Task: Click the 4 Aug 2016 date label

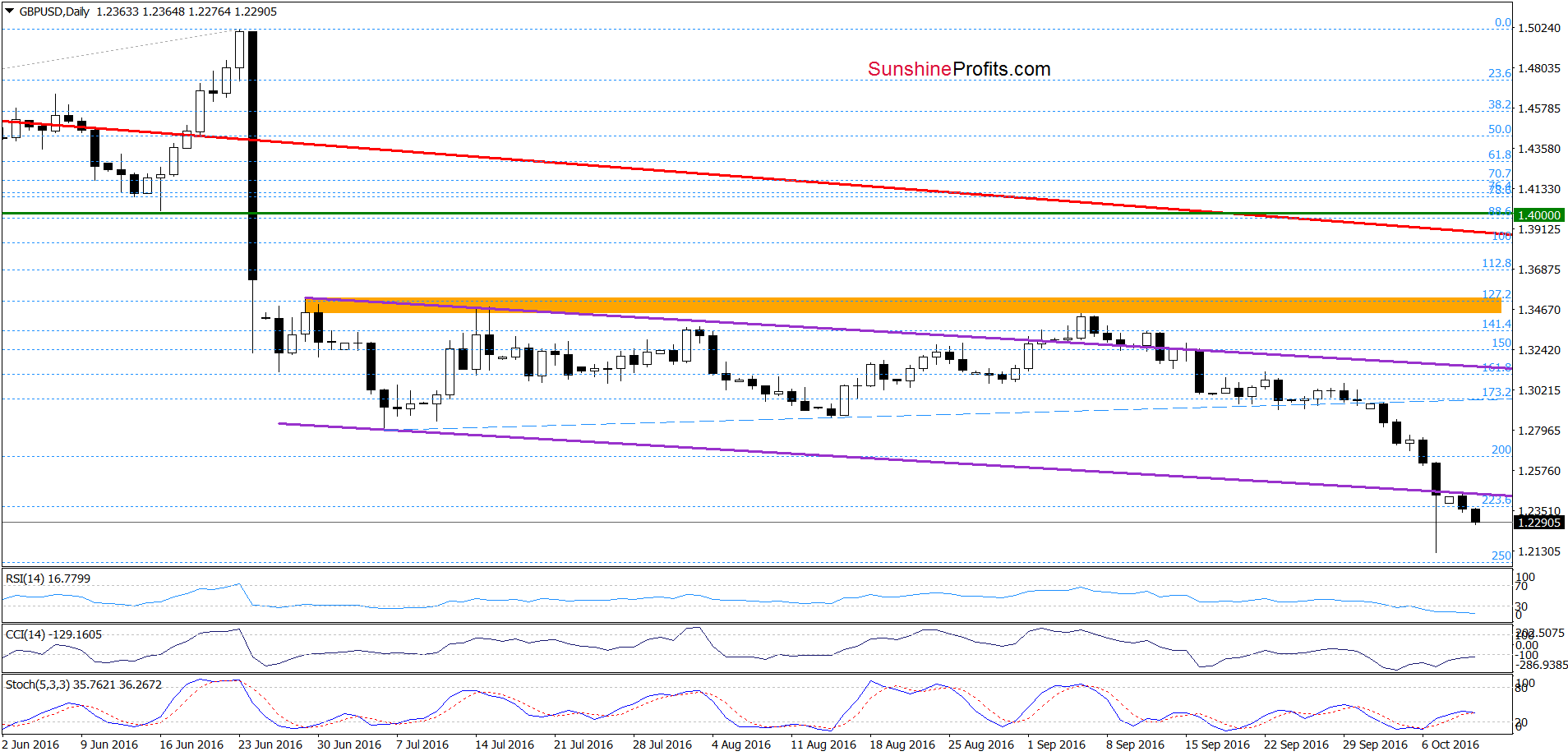Action: pos(741,744)
